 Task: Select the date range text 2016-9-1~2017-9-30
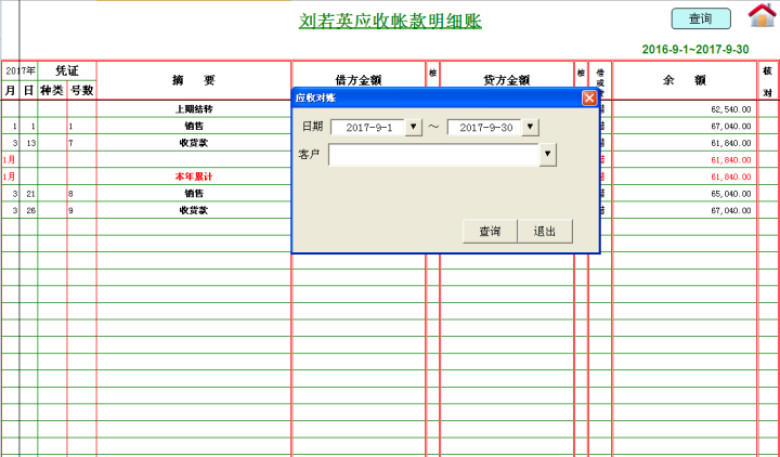click(695, 49)
